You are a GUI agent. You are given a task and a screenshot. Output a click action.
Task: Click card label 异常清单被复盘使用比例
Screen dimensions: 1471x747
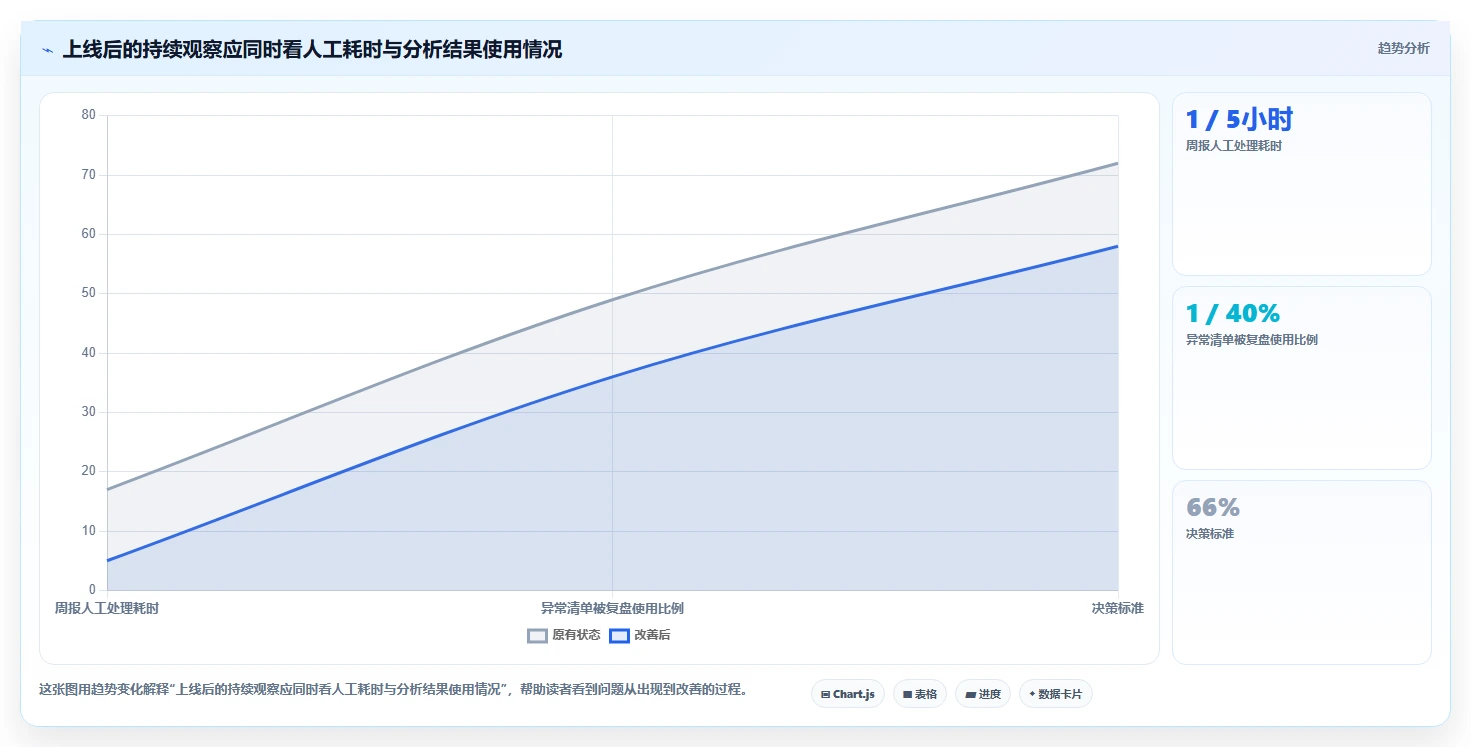[1251, 340]
